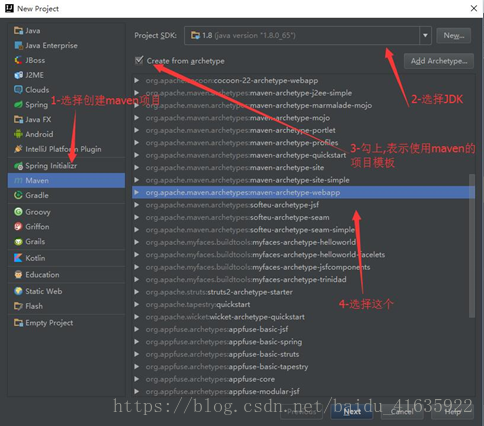The height and width of the screenshot is (426, 484).
Task: Expand maven-archetype-webapp node
Action: coord(136,192)
